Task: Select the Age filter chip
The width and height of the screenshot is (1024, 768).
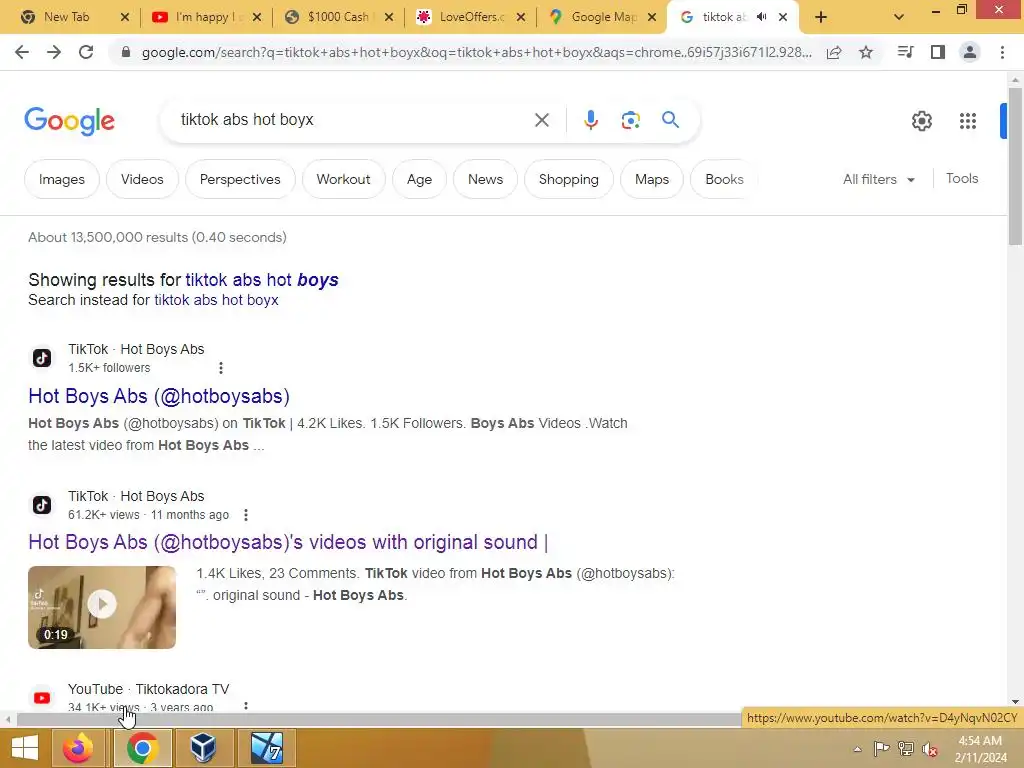Action: 419,179
